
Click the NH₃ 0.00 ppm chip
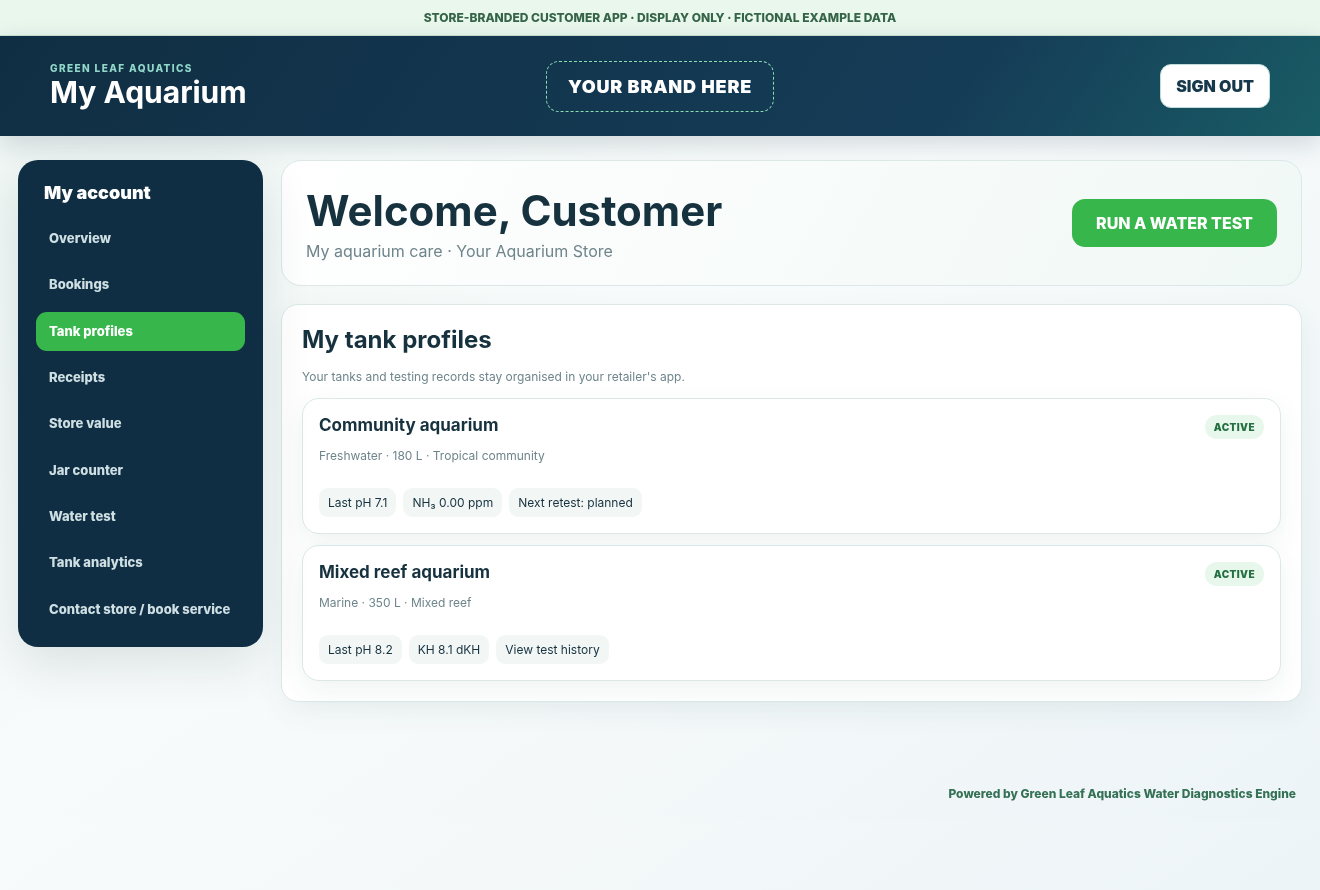click(x=453, y=503)
